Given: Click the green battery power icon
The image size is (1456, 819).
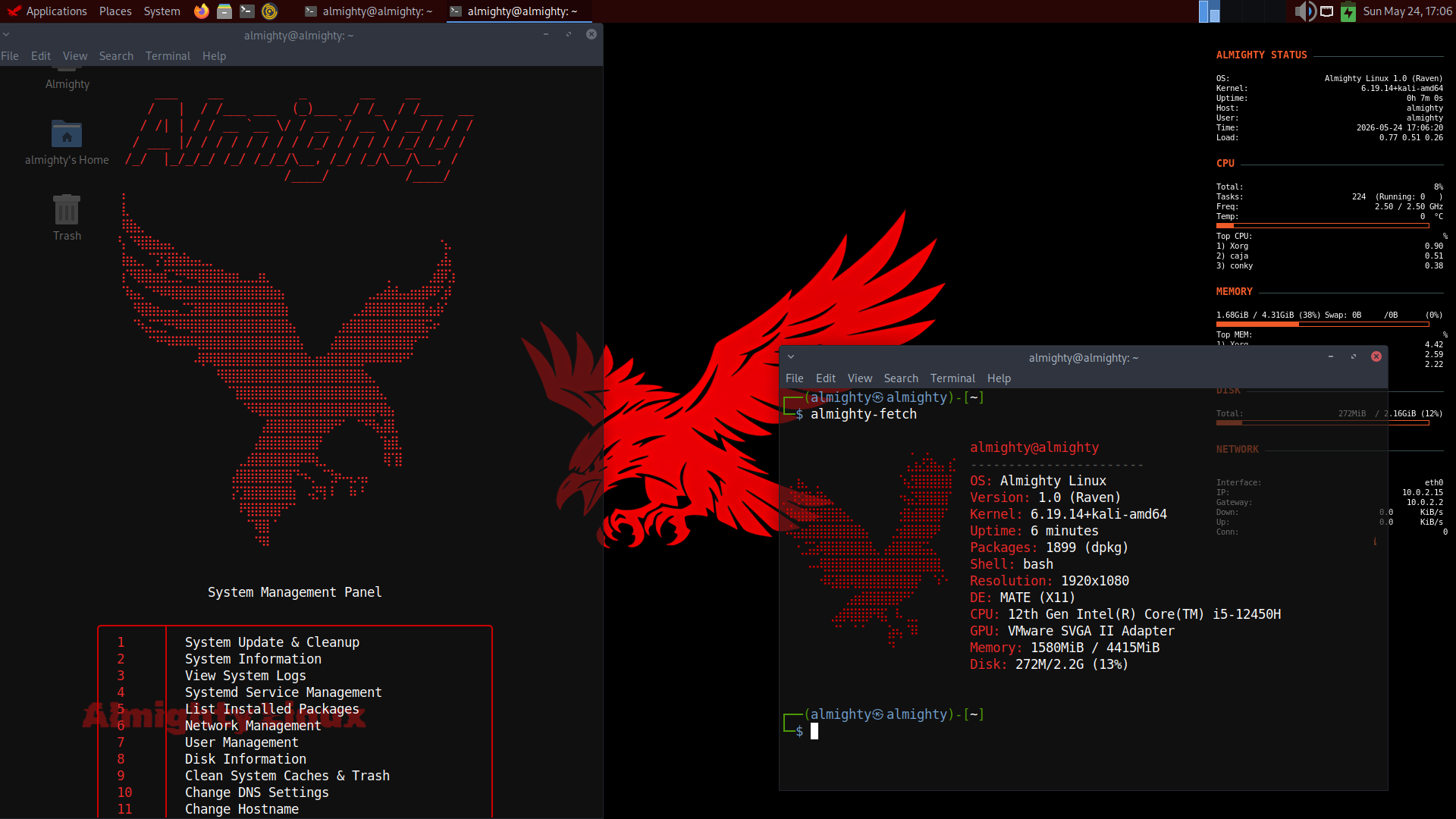Looking at the screenshot, I should [1348, 11].
